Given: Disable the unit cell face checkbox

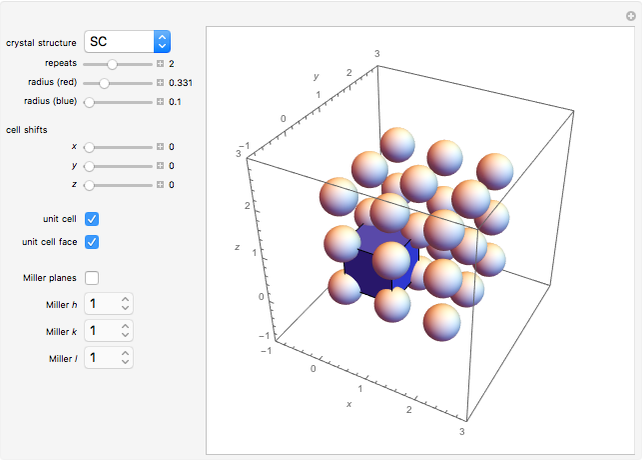Looking at the screenshot, I should pyautogui.click(x=92, y=241).
